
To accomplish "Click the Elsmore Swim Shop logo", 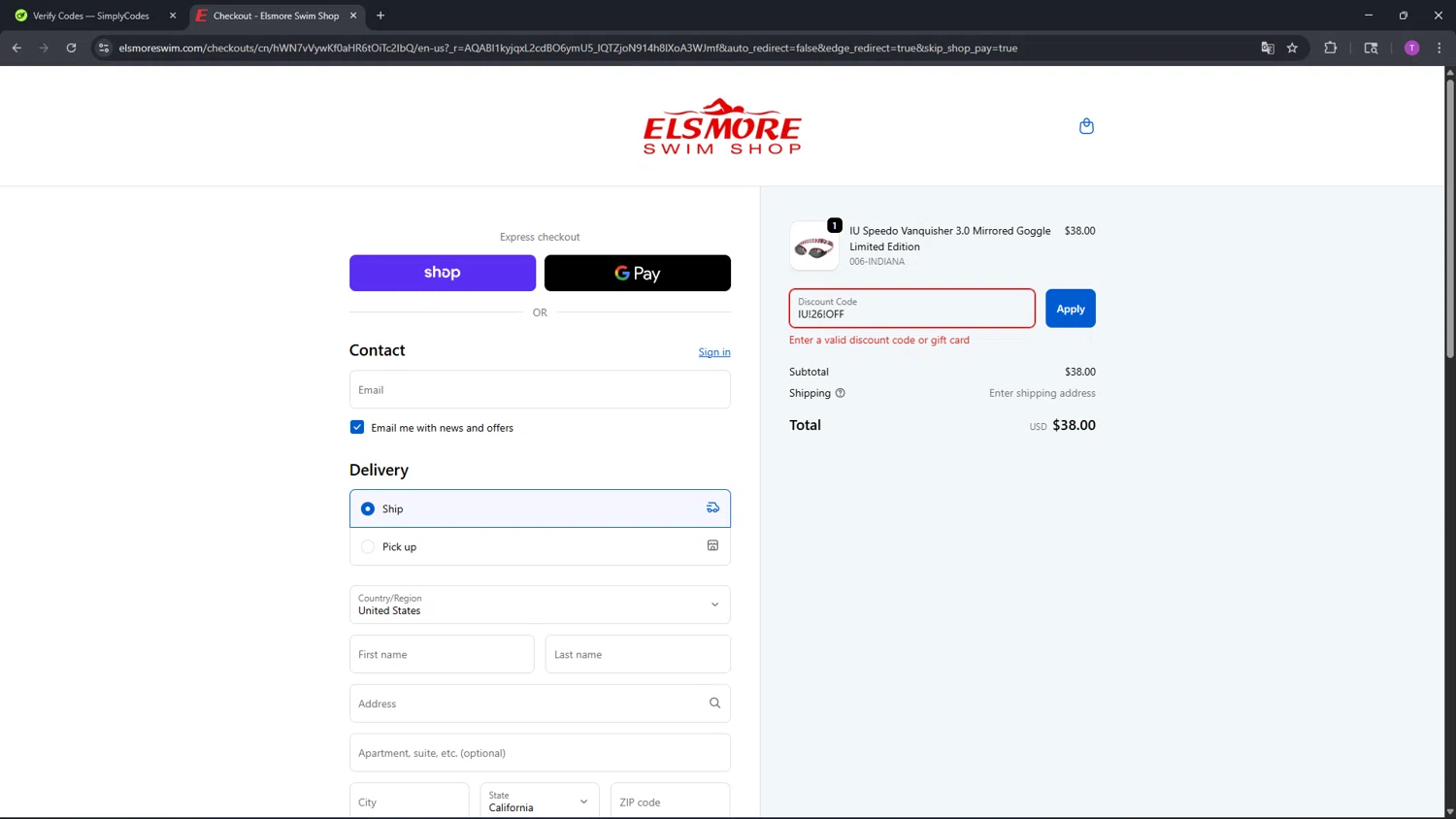I will (722, 126).
